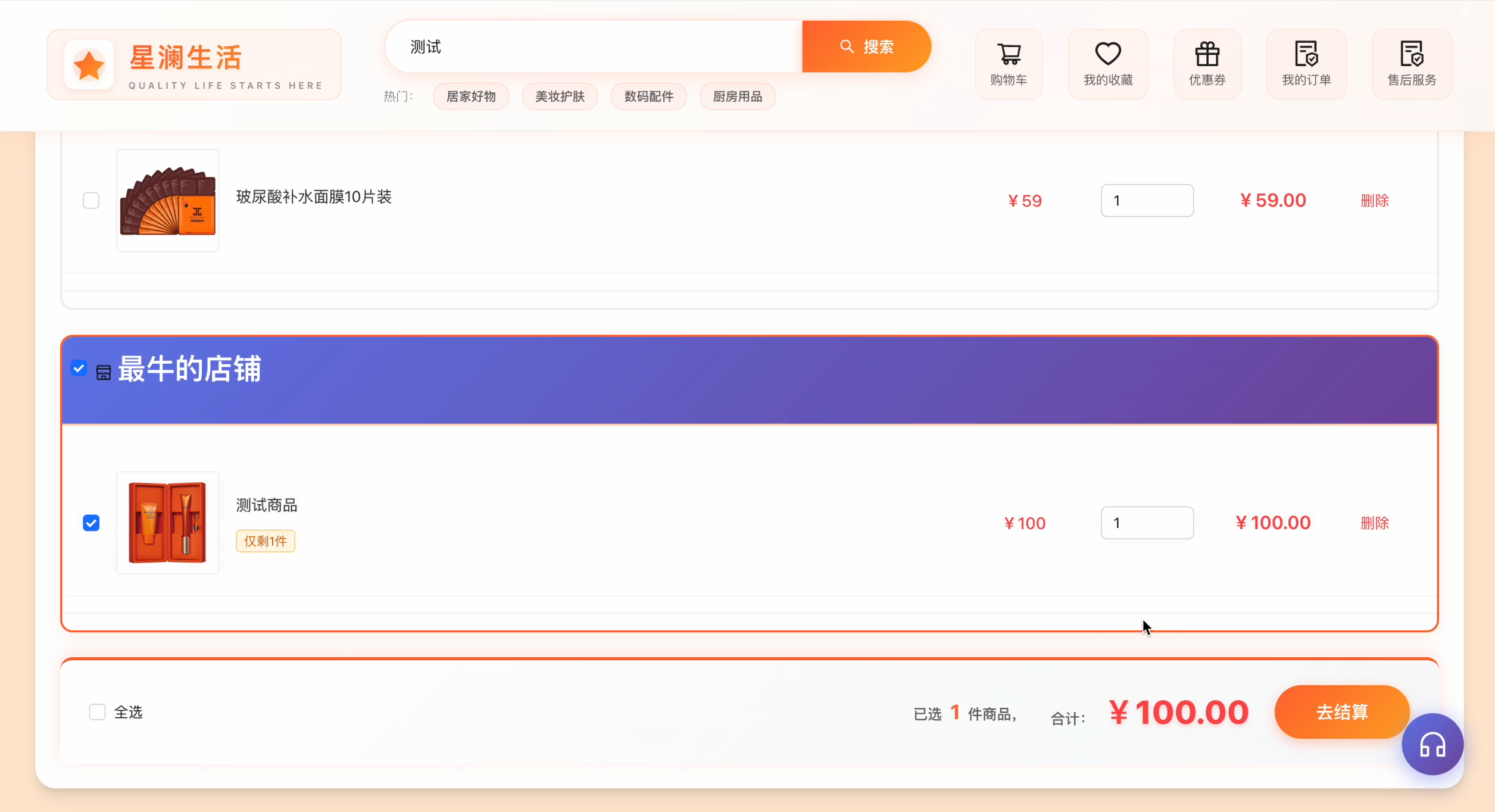This screenshot has height=812, width=1495.
Task: Delete the 测试商品 item via 删除
Action: point(1374,523)
